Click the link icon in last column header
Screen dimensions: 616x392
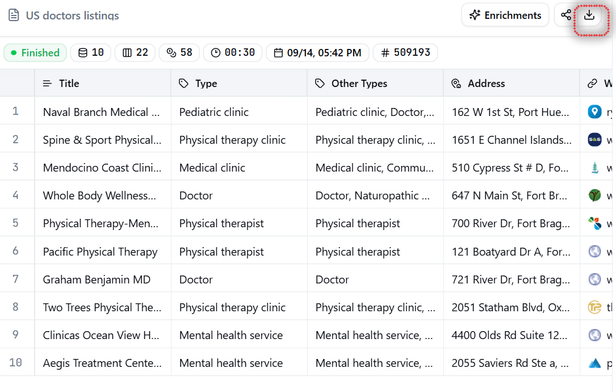(x=592, y=83)
